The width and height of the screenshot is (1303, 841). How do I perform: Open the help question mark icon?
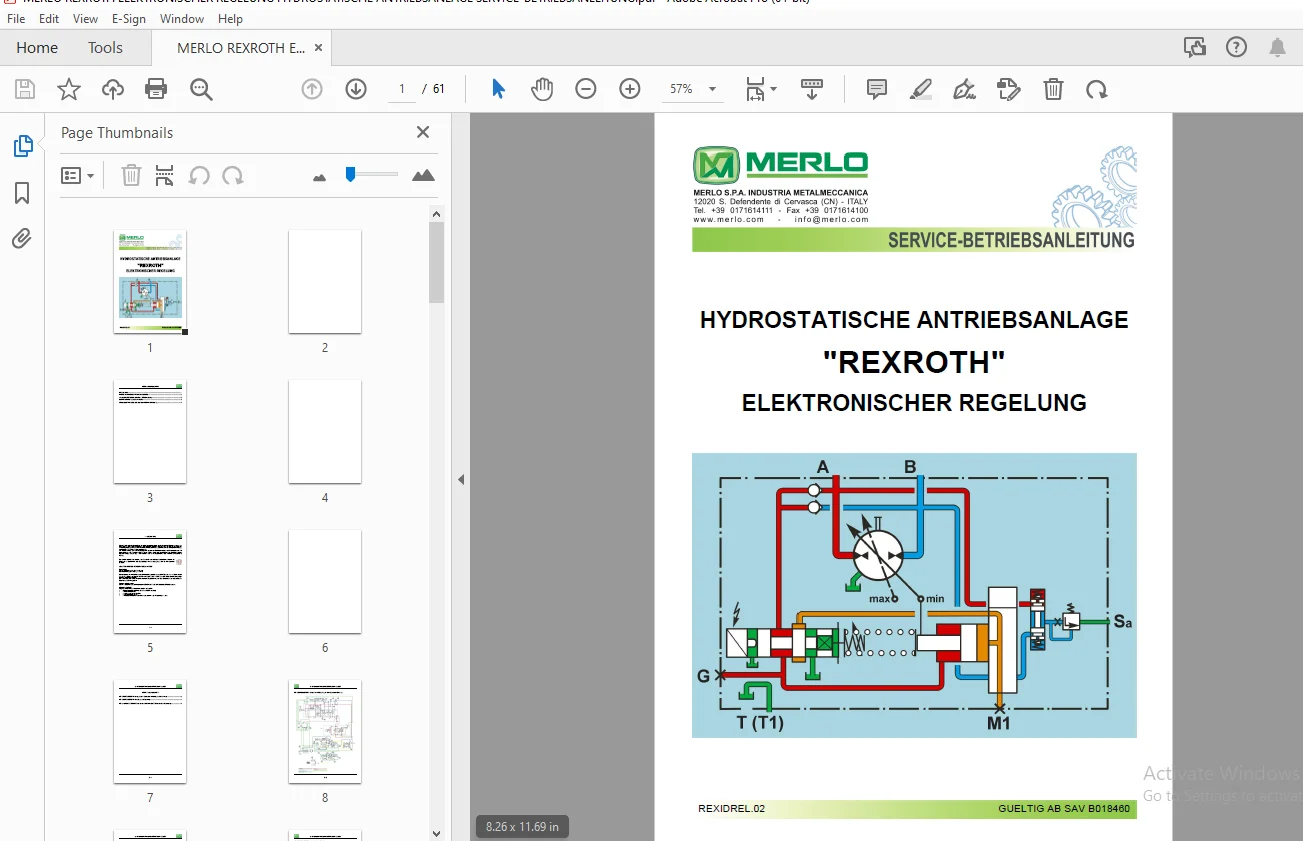[1236, 47]
